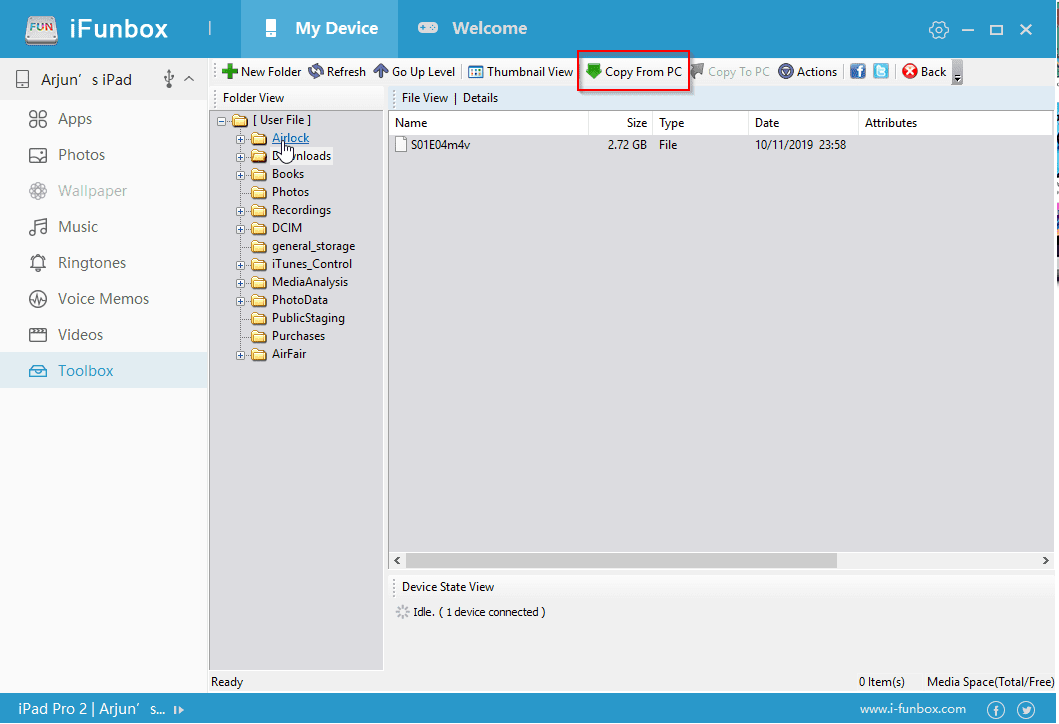
Task: Switch to the My Device tab
Action: coord(319,28)
